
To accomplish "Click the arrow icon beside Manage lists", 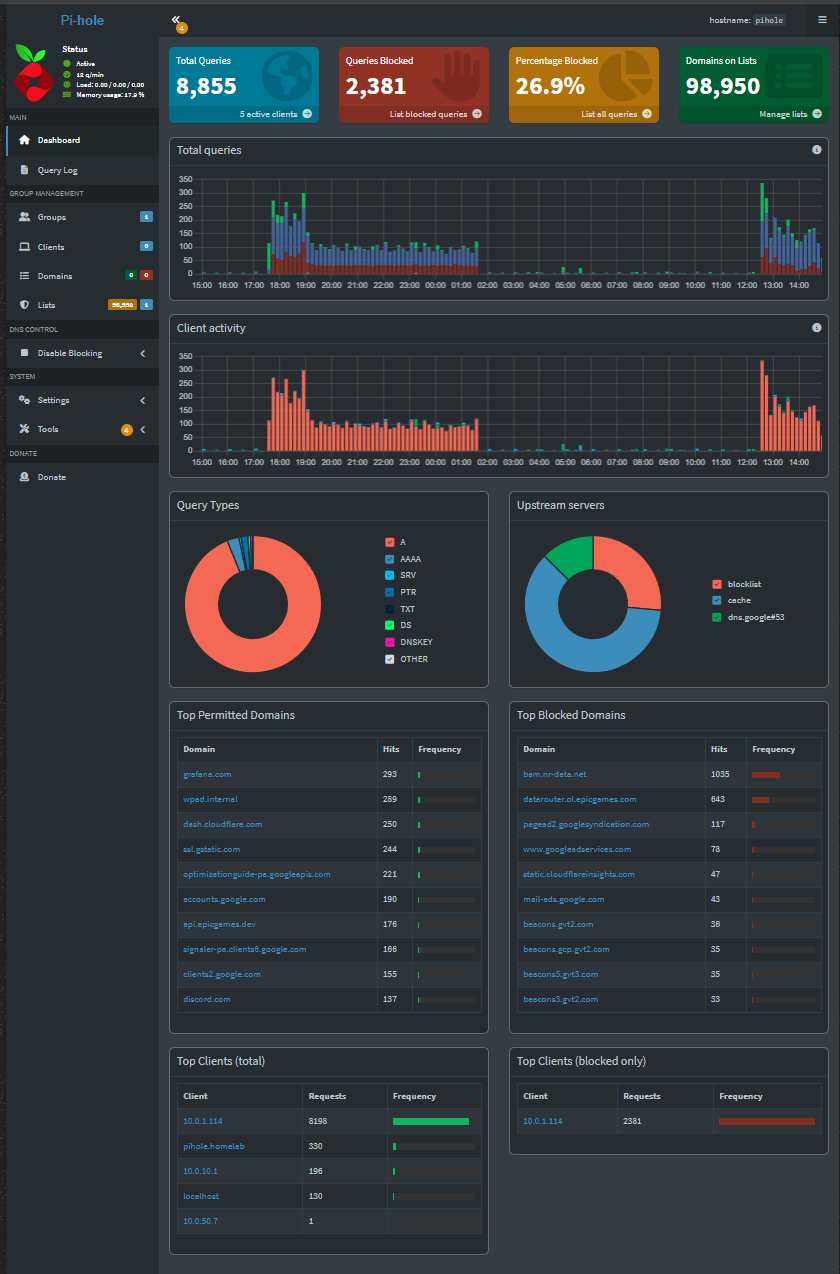I will coord(816,114).
